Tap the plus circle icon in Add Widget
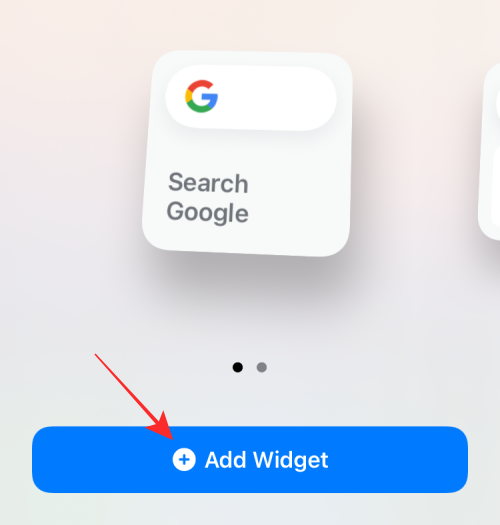This screenshot has height=525, width=500. tap(184, 459)
